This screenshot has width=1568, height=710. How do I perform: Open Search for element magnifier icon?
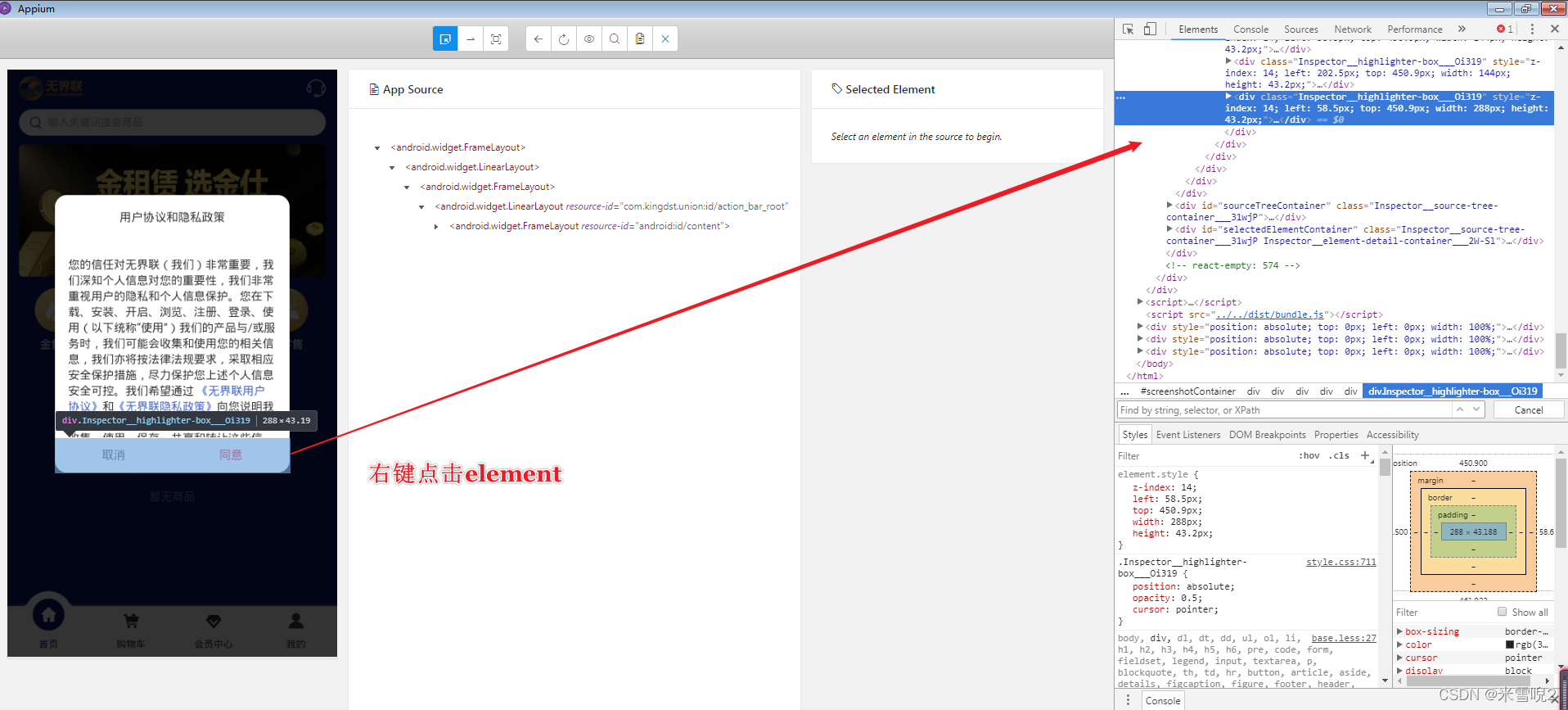click(615, 38)
